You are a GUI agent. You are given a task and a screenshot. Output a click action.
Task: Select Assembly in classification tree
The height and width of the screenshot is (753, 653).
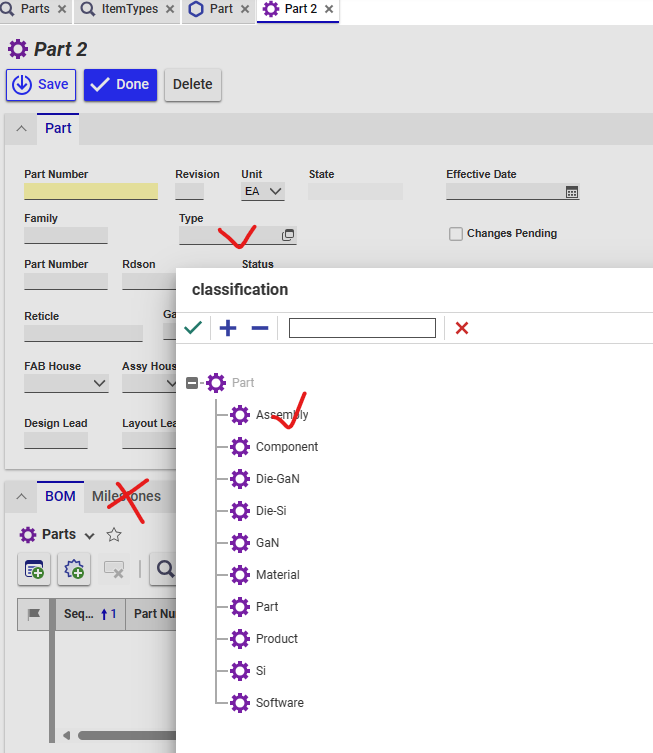click(x=282, y=414)
